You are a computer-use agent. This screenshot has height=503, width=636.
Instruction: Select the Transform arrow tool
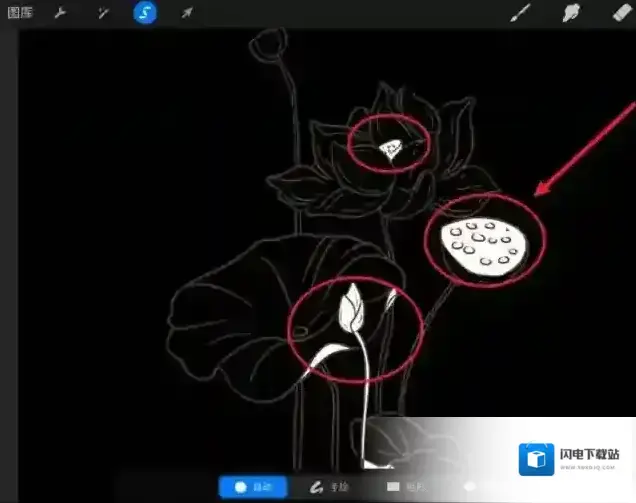(x=187, y=14)
